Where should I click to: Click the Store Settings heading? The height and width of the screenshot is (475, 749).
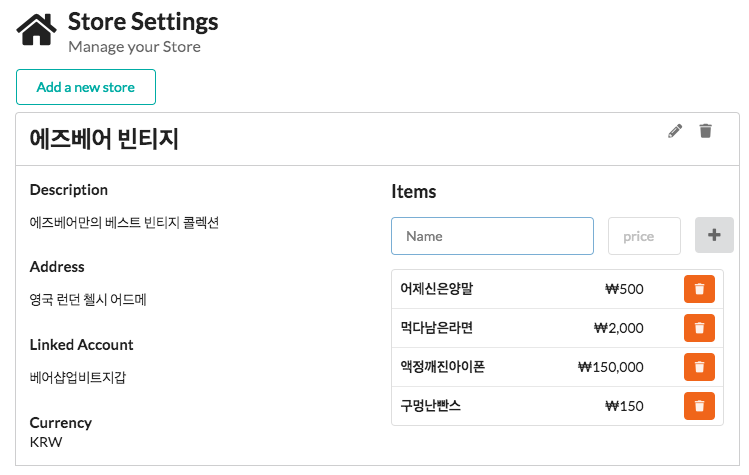click(x=143, y=20)
